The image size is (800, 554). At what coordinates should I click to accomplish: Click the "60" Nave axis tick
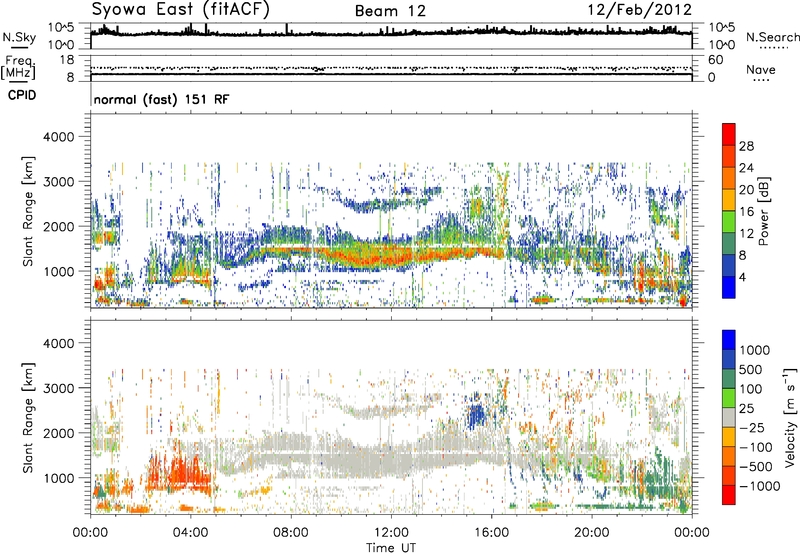[x=715, y=60]
